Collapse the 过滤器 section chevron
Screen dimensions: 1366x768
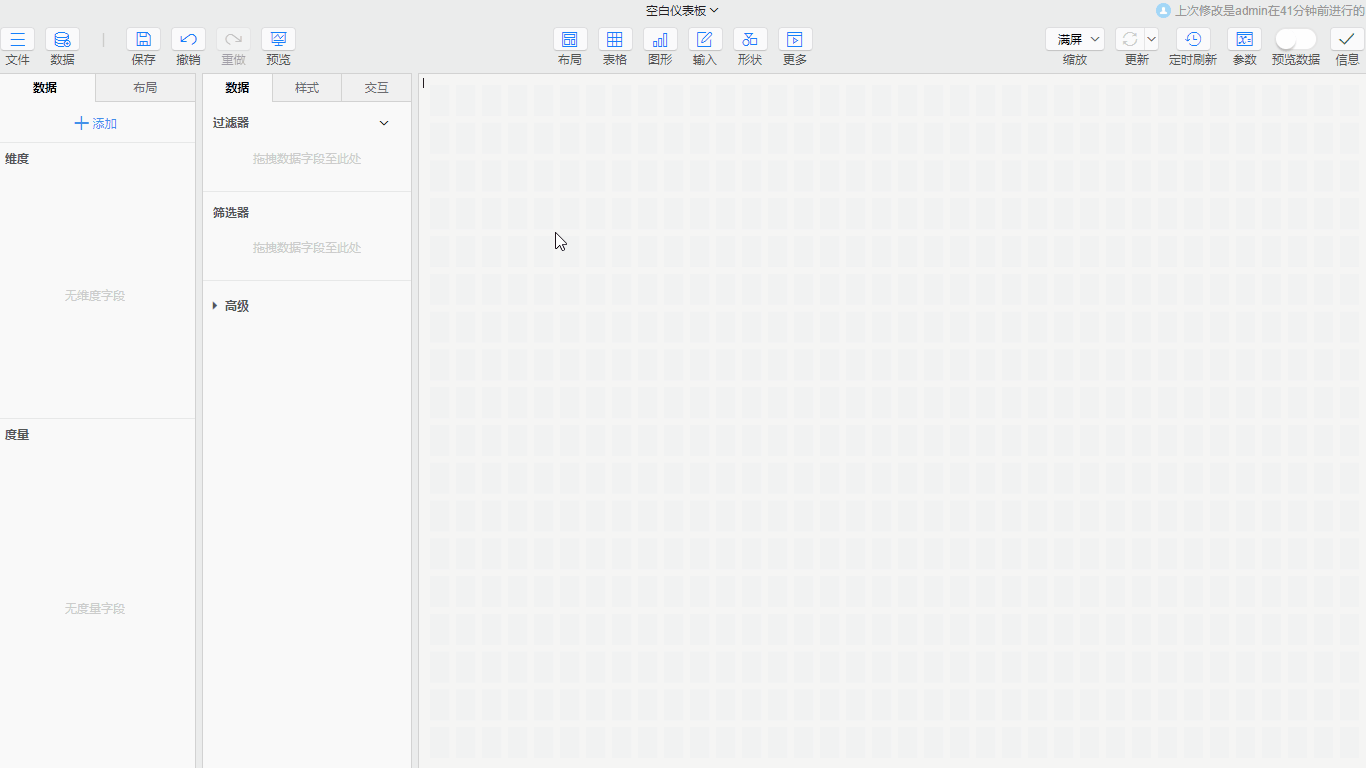(x=384, y=123)
